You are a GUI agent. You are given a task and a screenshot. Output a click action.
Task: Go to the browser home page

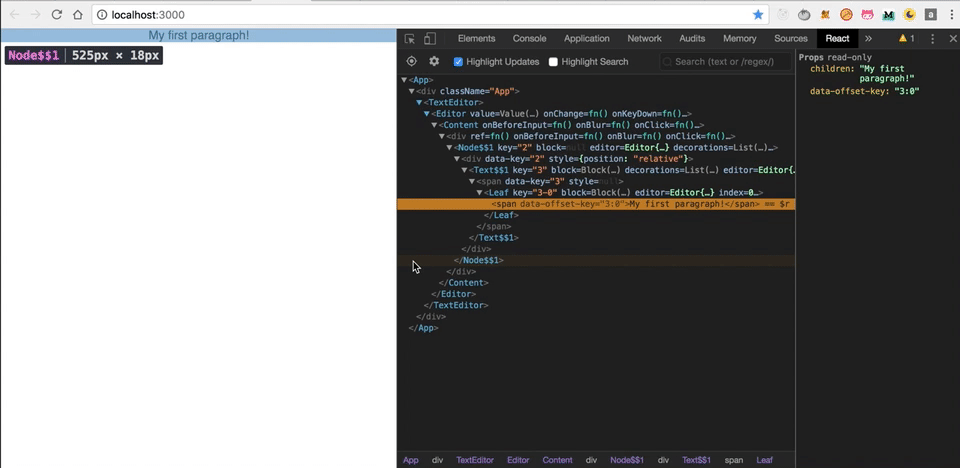[77, 15]
